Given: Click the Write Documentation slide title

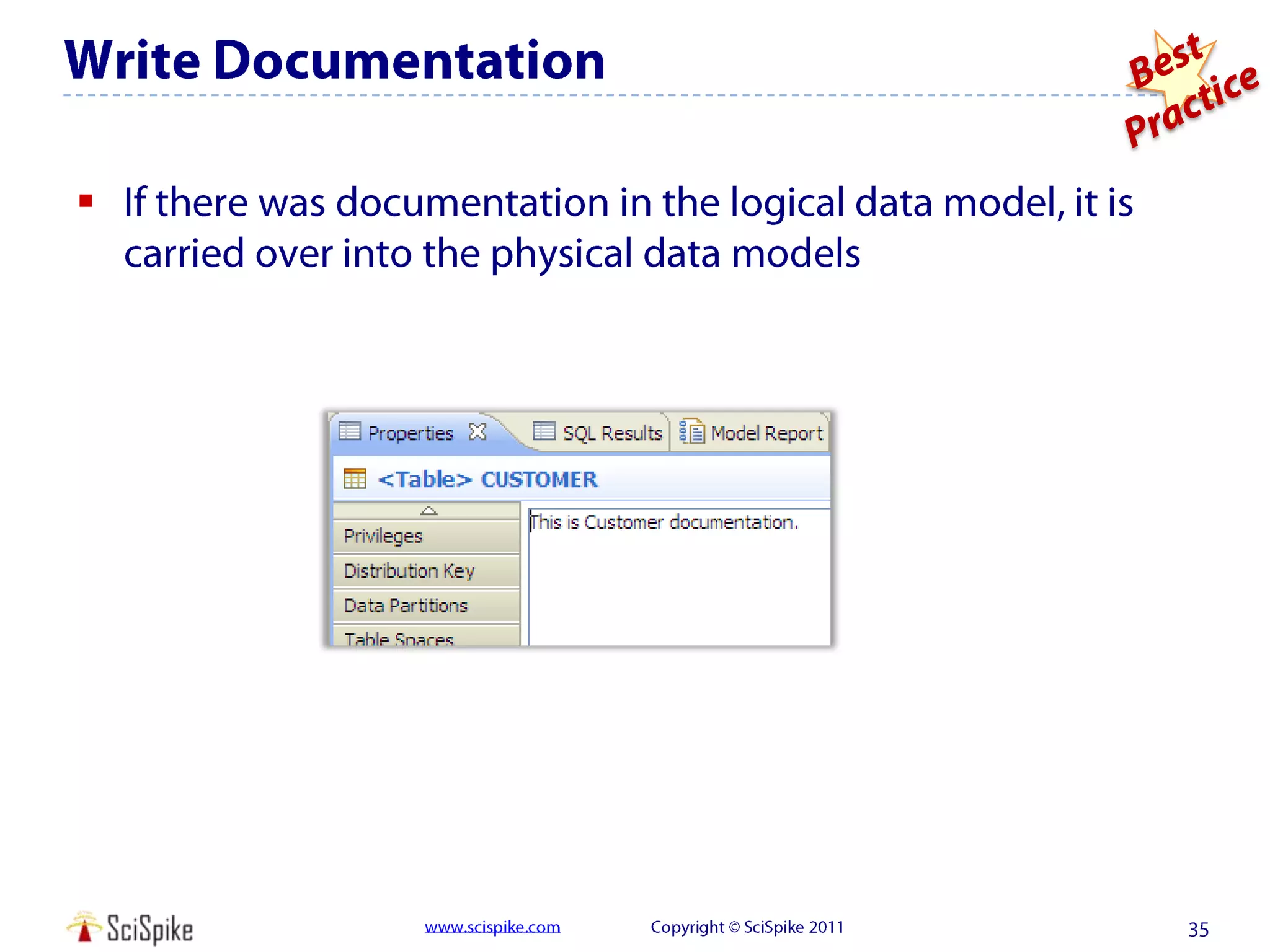Looking at the screenshot, I should pyautogui.click(x=334, y=60).
